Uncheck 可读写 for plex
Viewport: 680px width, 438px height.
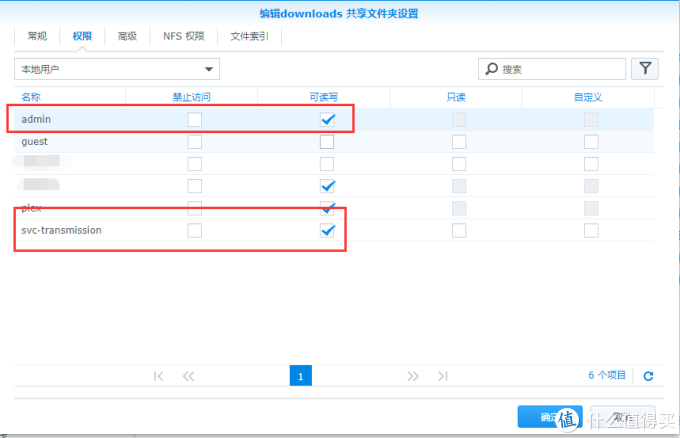[327, 208]
